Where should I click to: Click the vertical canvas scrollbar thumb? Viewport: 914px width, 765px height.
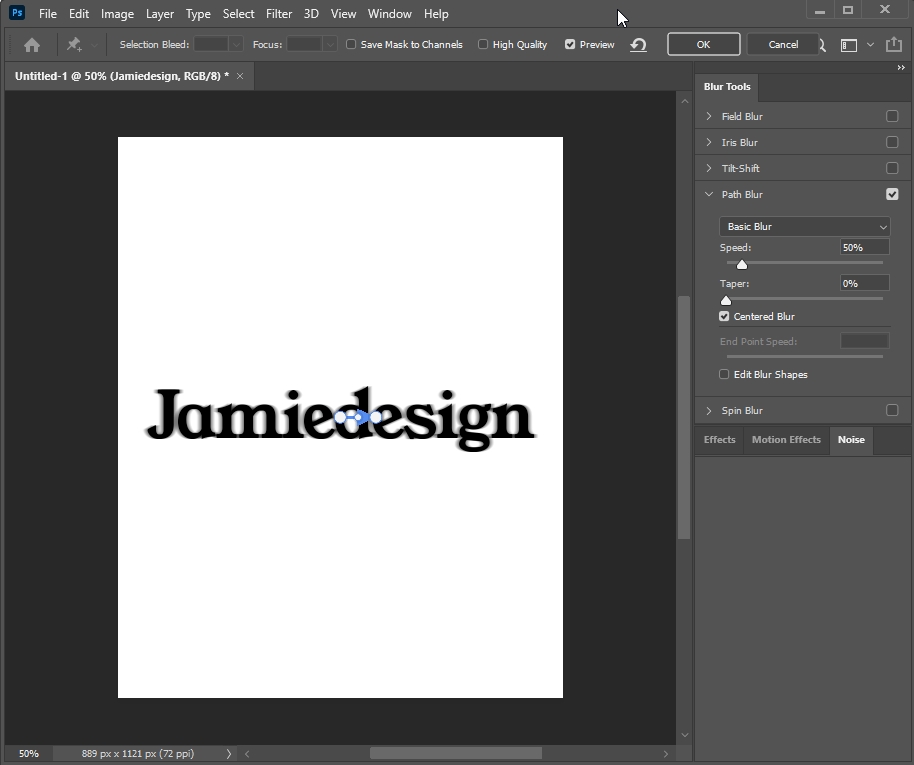(684, 417)
